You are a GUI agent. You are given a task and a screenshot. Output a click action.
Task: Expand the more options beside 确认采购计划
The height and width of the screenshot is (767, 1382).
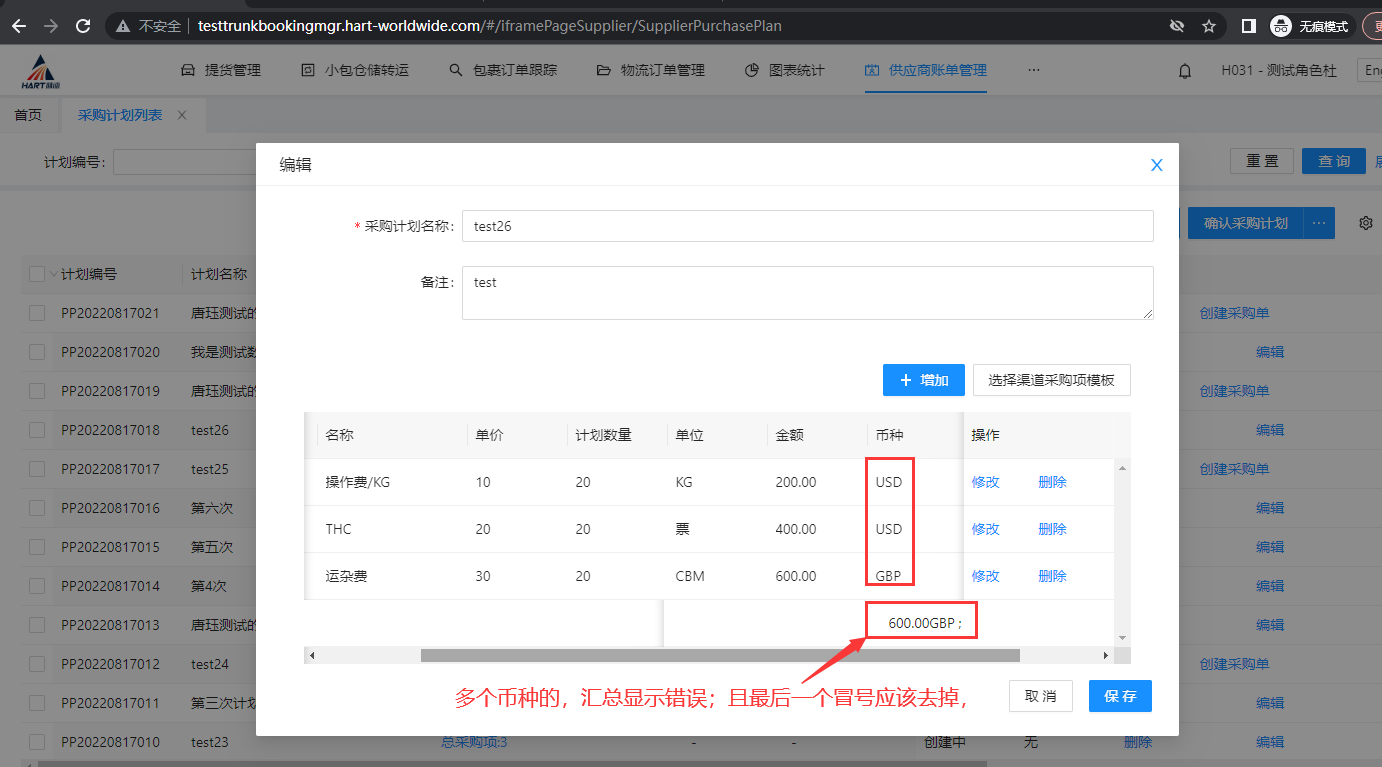click(1319, 223)
